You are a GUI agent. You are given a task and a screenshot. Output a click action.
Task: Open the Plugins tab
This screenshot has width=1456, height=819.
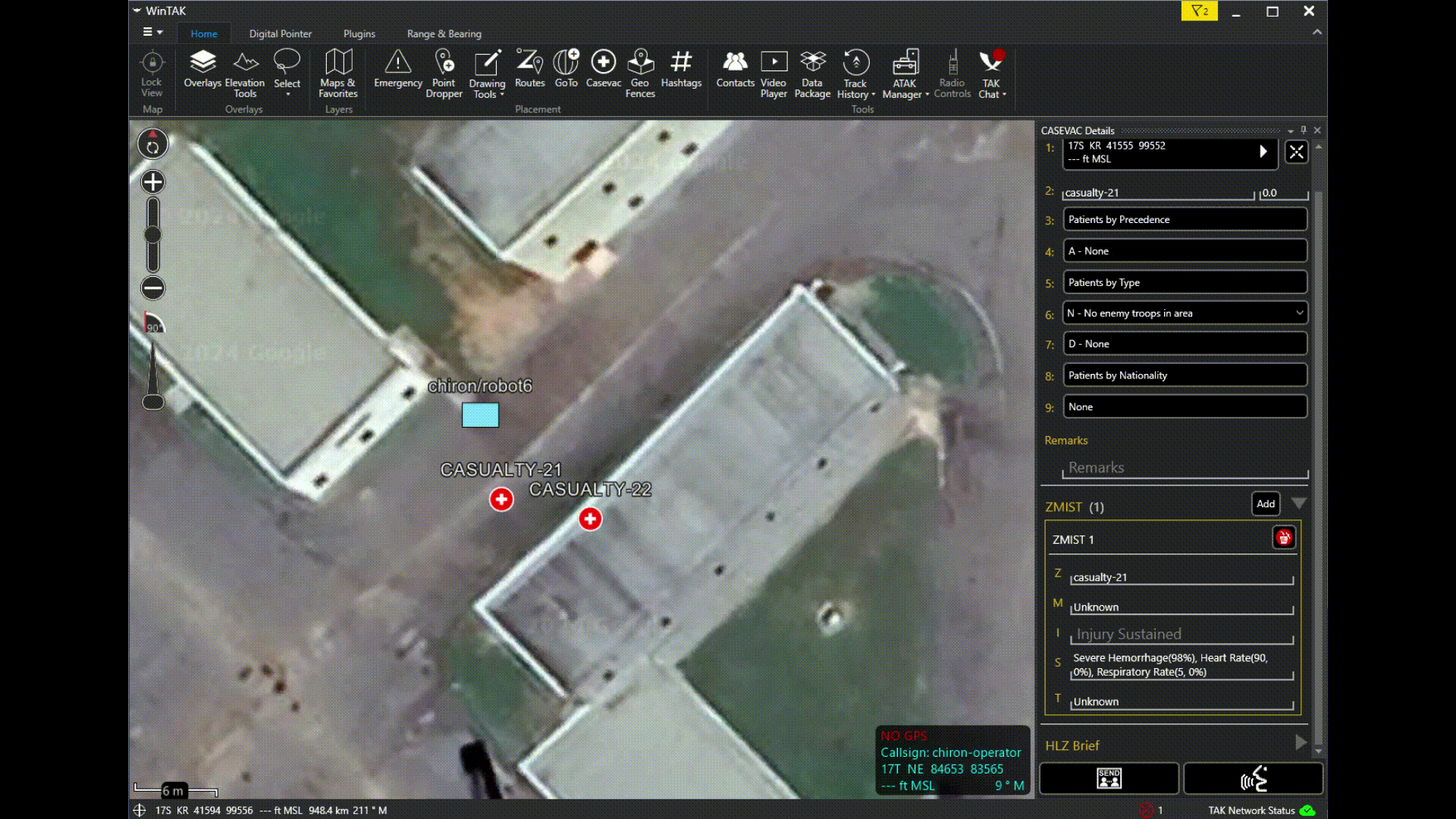pos(359,33)
